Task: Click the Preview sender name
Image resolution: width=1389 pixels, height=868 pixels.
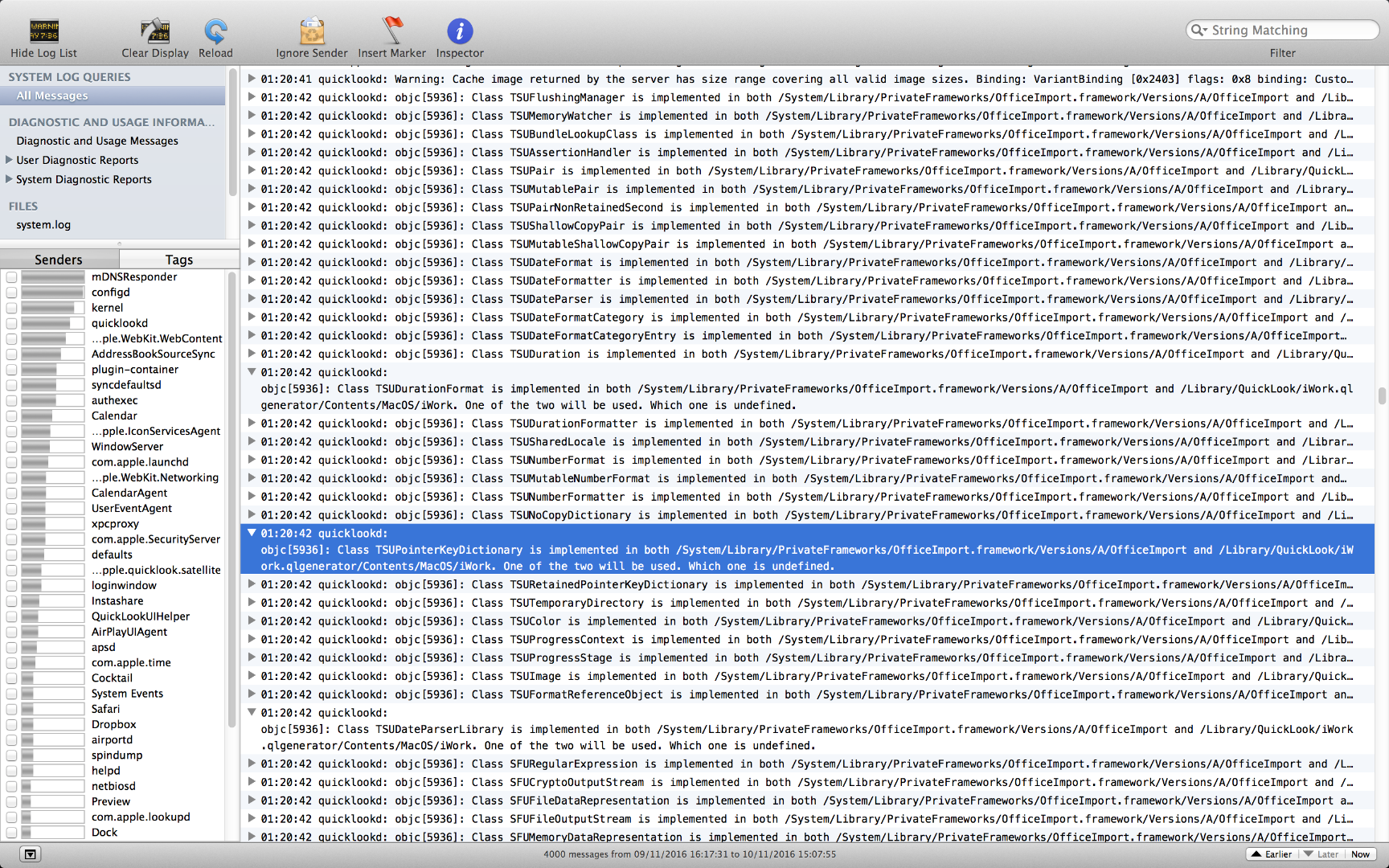Action: [x=111, y=802]
